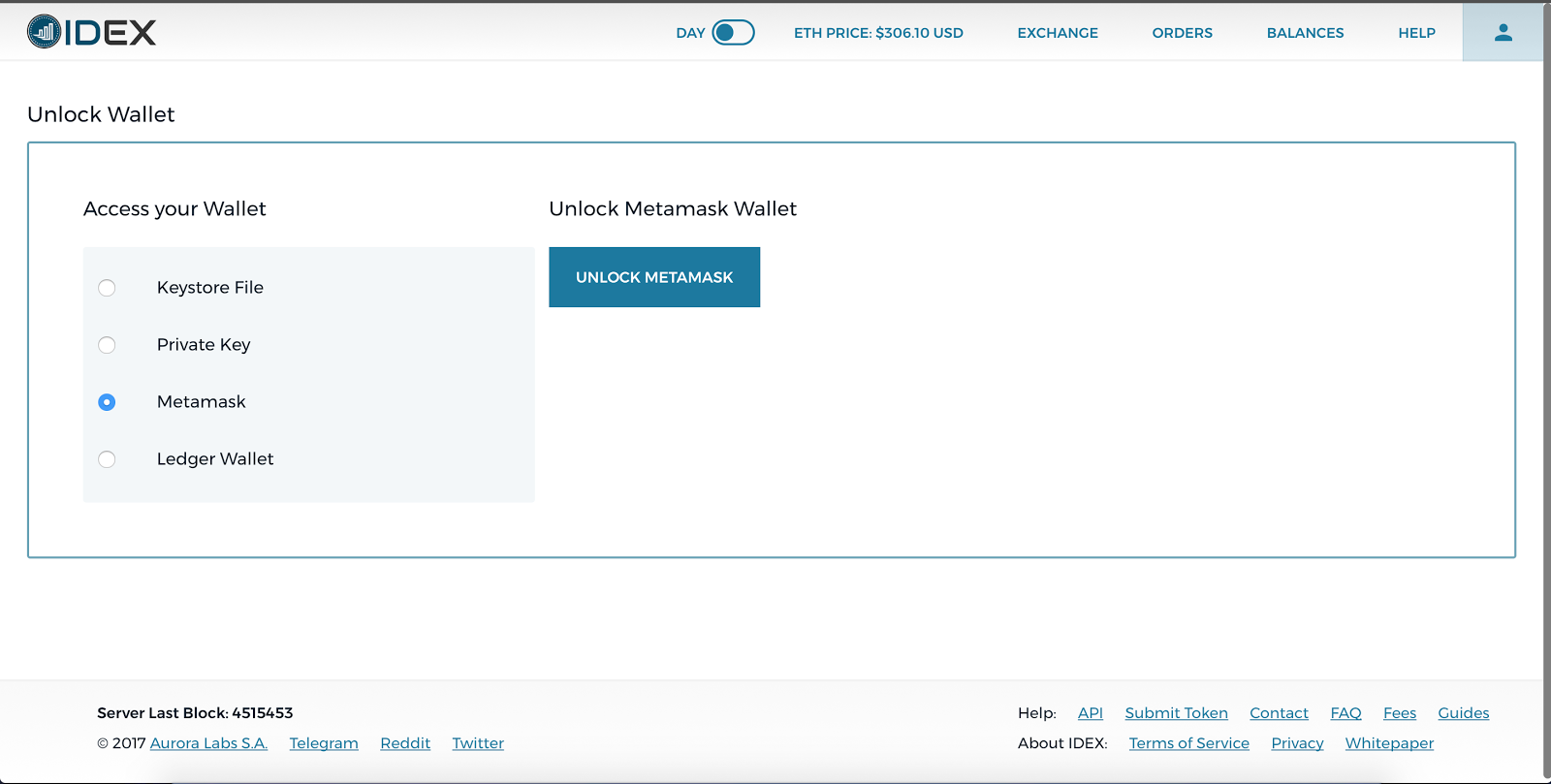Screen dimensions: 1551x784
Task: Select the Ledger Wallet radio option
Action: (x=107, y=459)
